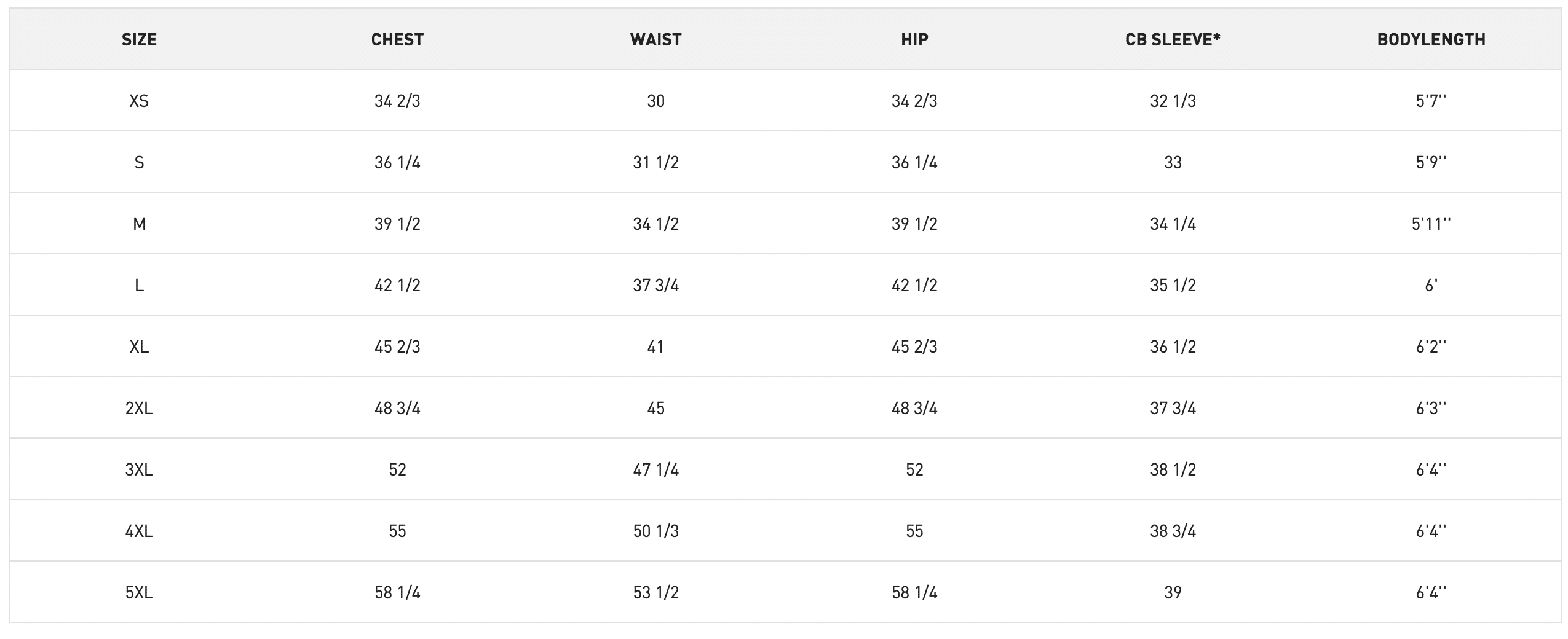
Task: Select the CB SLEEVE* column header
Action: [1173, 39]
